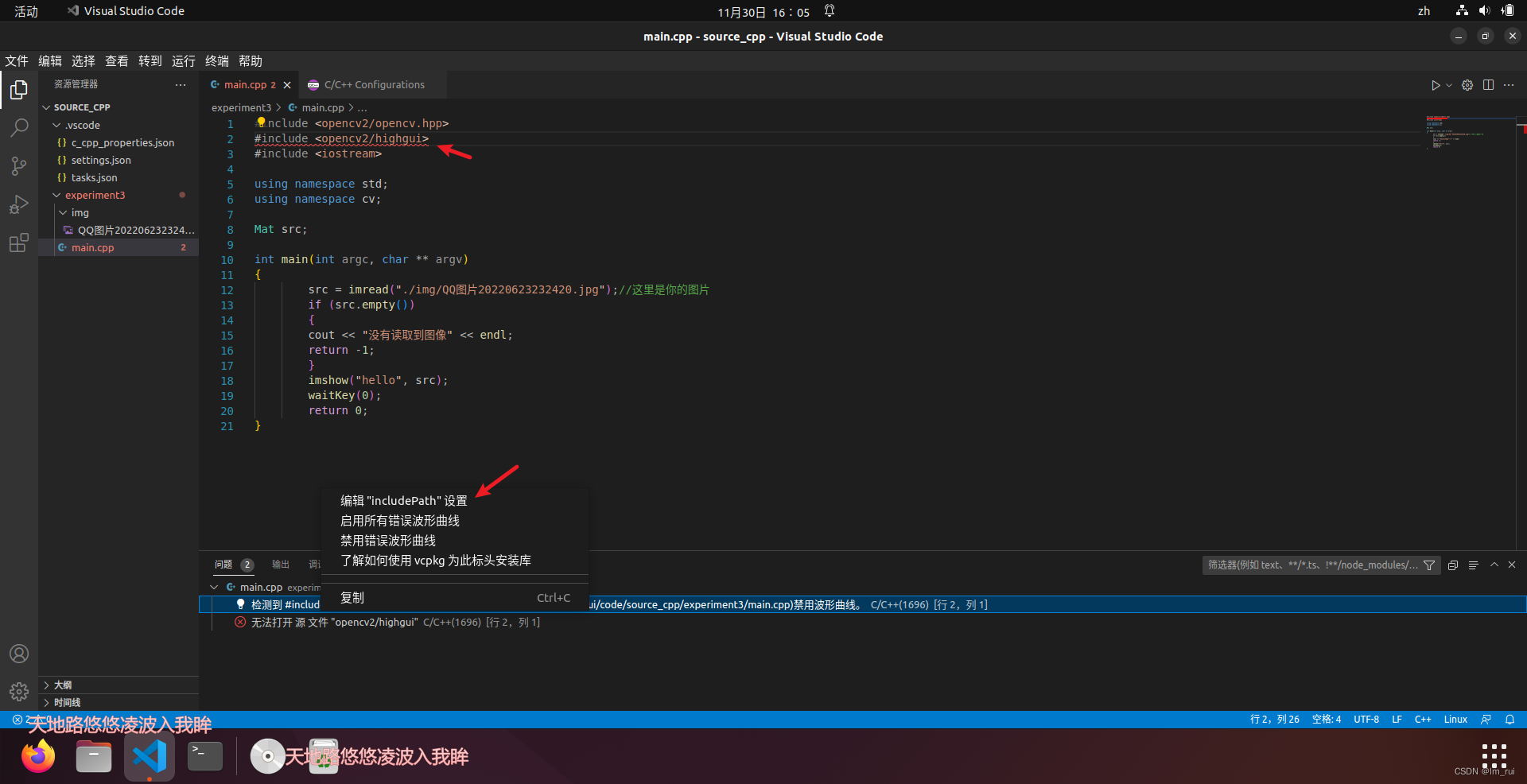Toggle the problems filter funnel icon
This screenshot has width=1527, height=784.
click(x=1429, y=565)
